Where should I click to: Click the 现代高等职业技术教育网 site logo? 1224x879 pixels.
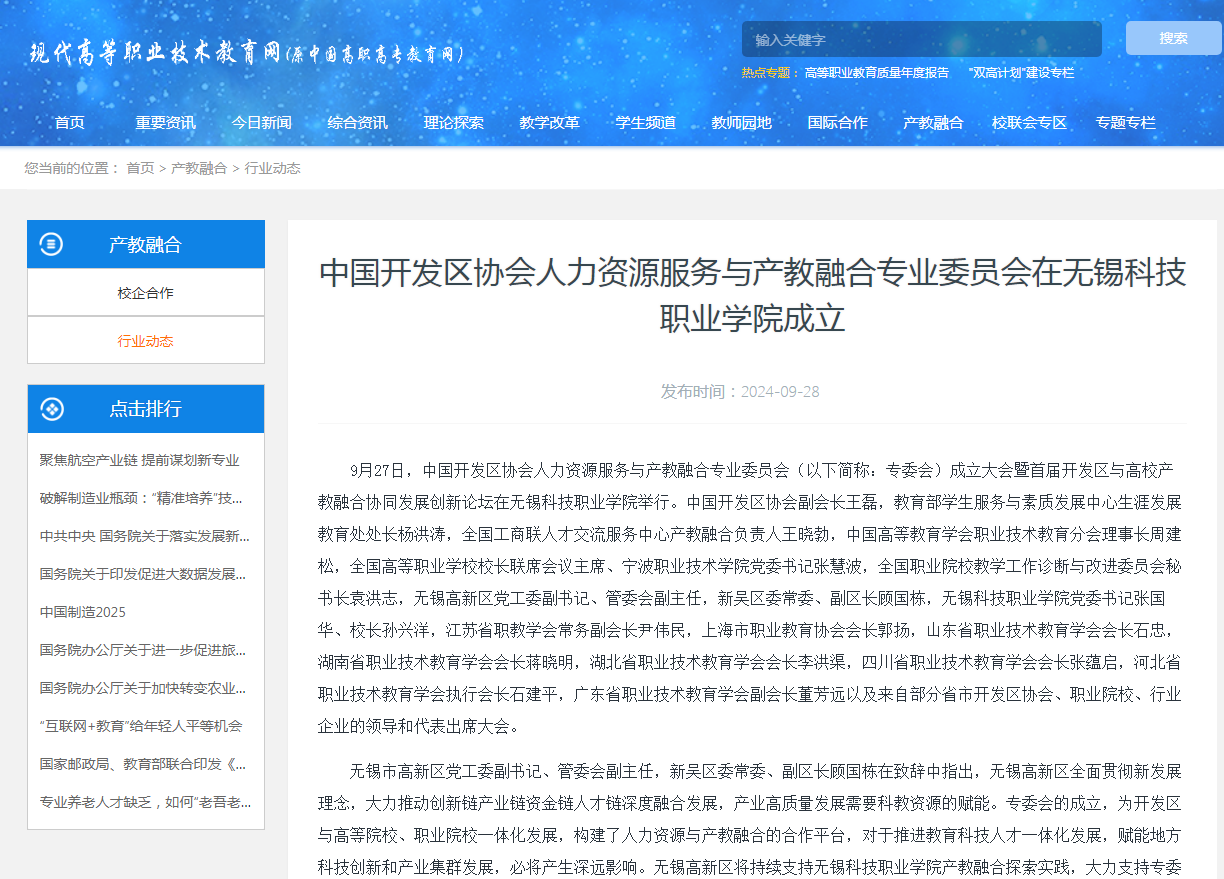(x=247, y=54)
